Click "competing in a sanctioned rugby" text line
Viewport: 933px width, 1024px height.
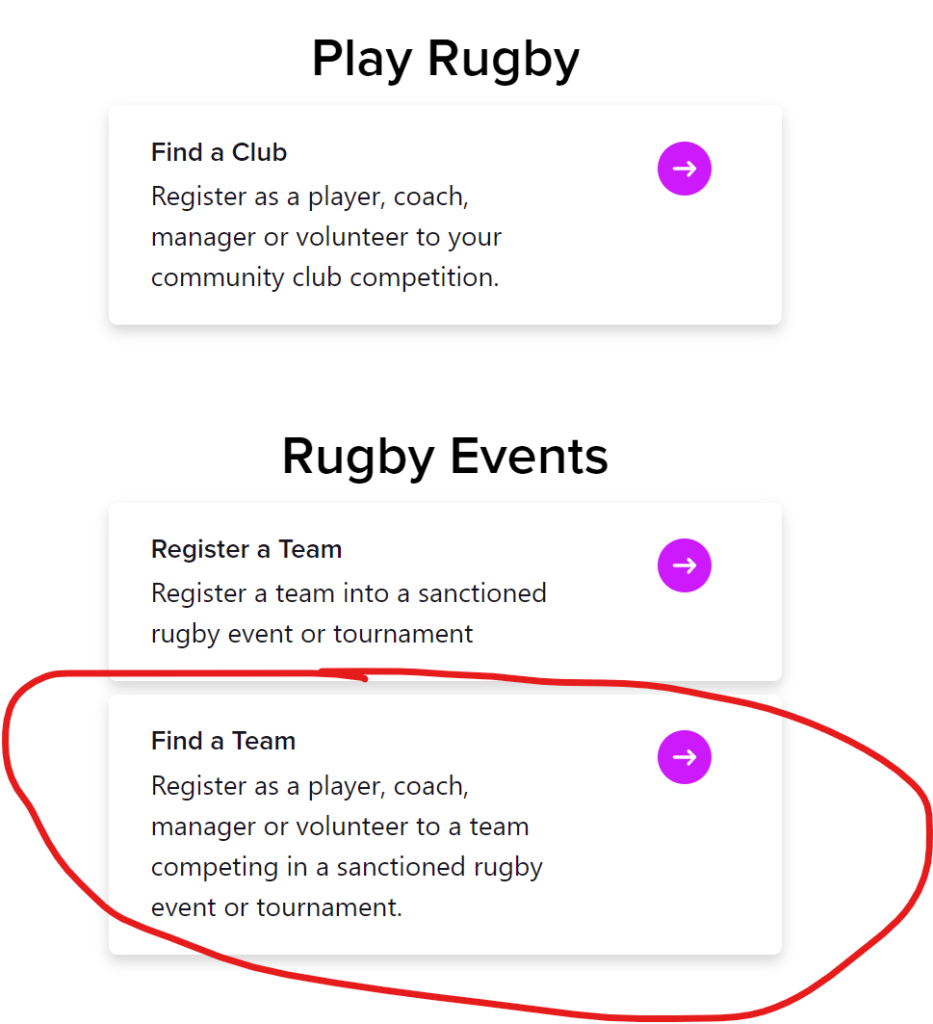click(346, 867)
